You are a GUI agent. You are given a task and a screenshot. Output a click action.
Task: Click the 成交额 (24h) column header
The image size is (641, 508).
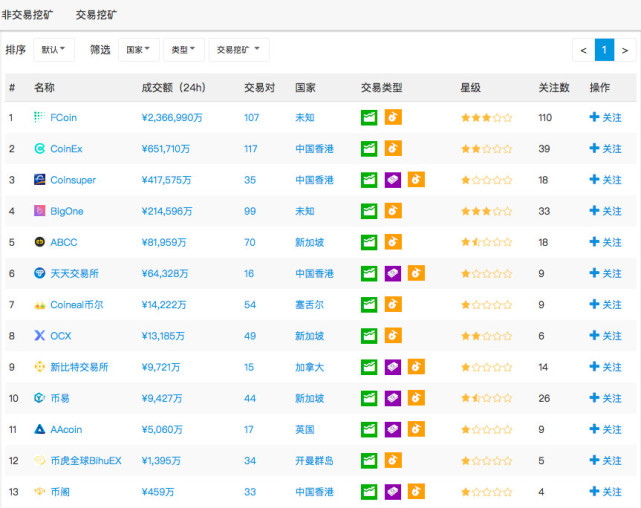point(173,87)
